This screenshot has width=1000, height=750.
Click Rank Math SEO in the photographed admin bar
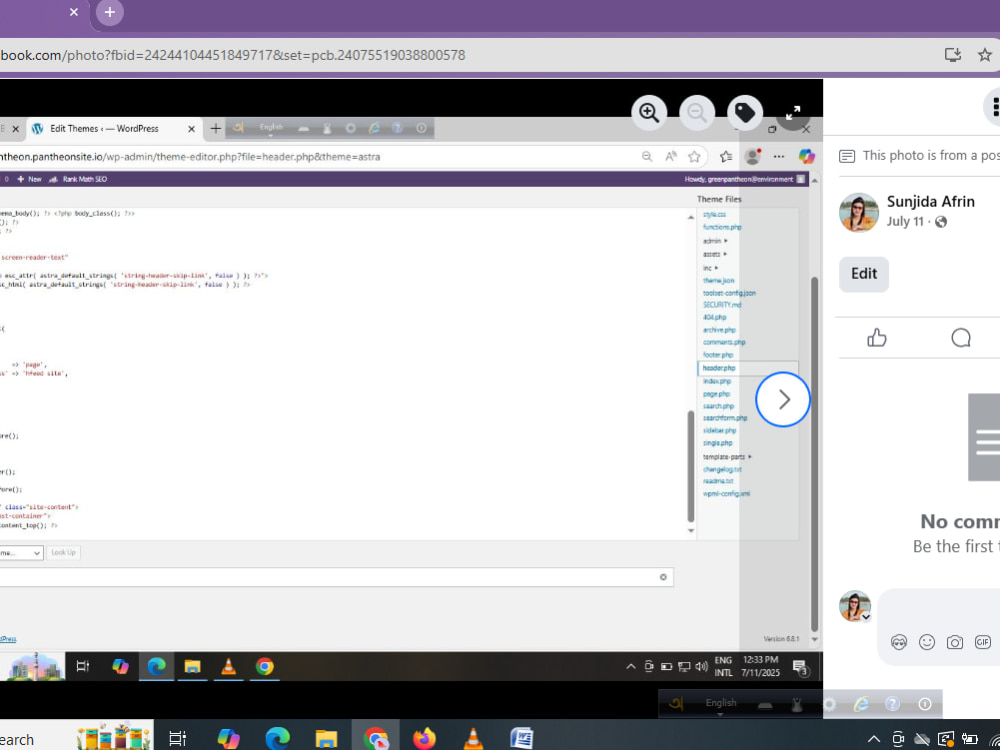79,179
